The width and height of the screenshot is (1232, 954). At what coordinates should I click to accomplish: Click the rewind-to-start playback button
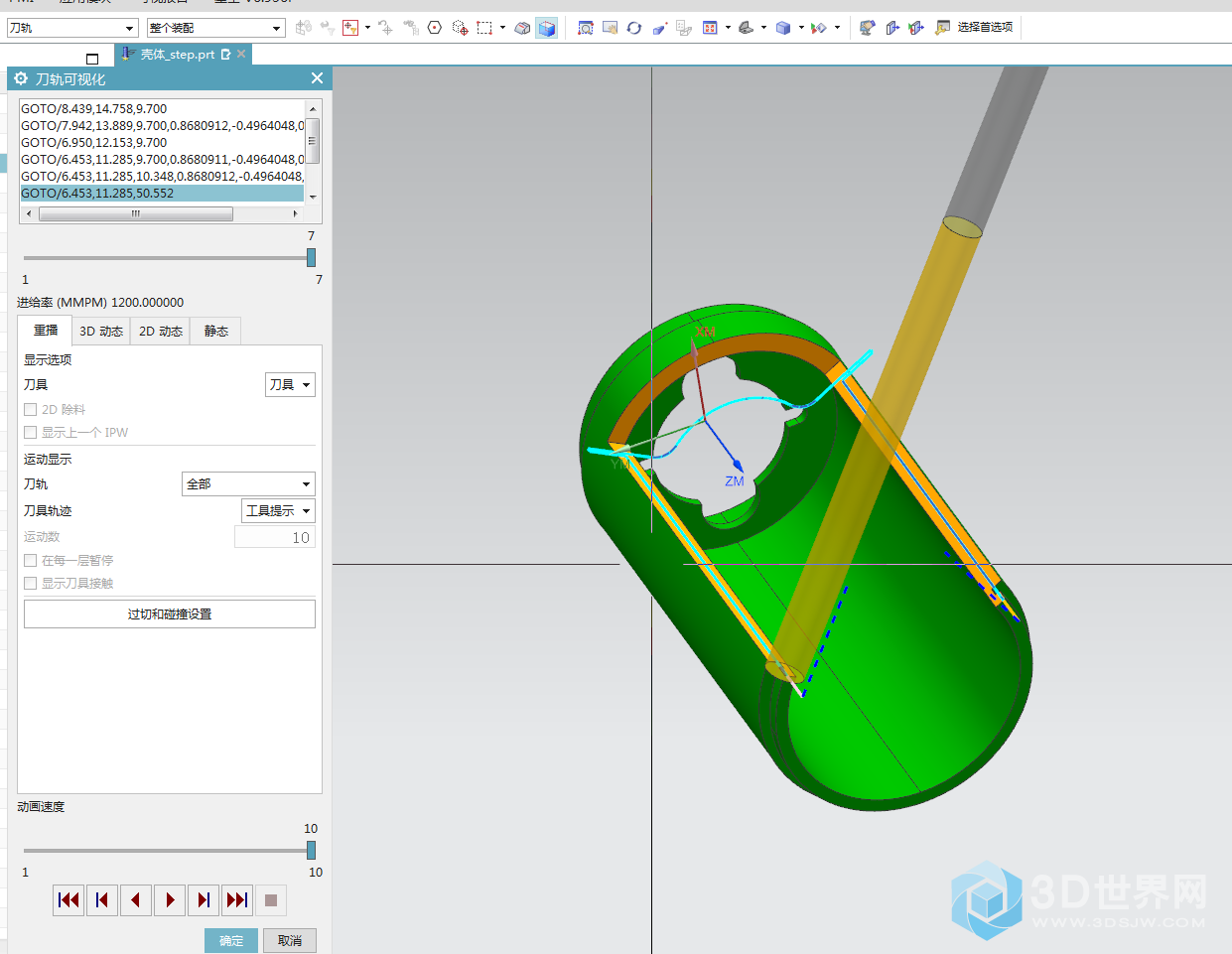click(68, 900)
